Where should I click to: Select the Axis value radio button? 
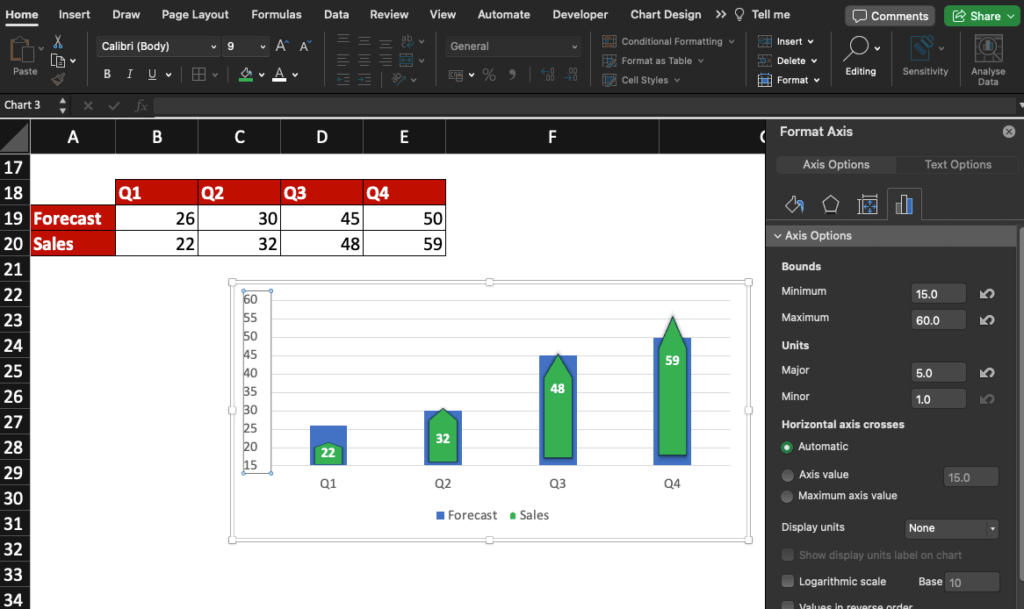[x=789, y=474]
